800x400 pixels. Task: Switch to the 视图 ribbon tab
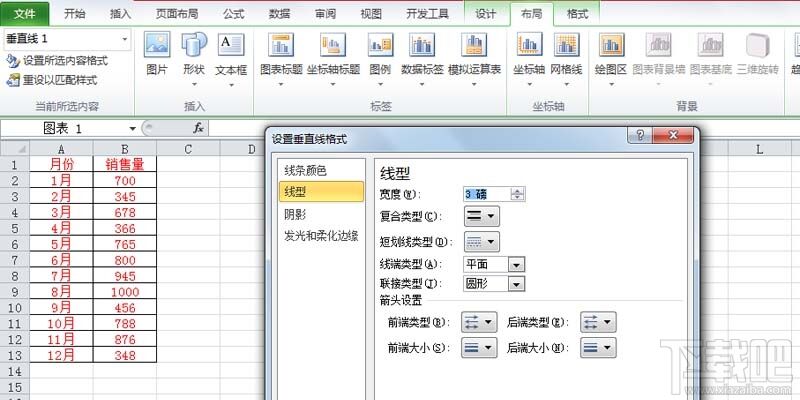tap(371, 14)
